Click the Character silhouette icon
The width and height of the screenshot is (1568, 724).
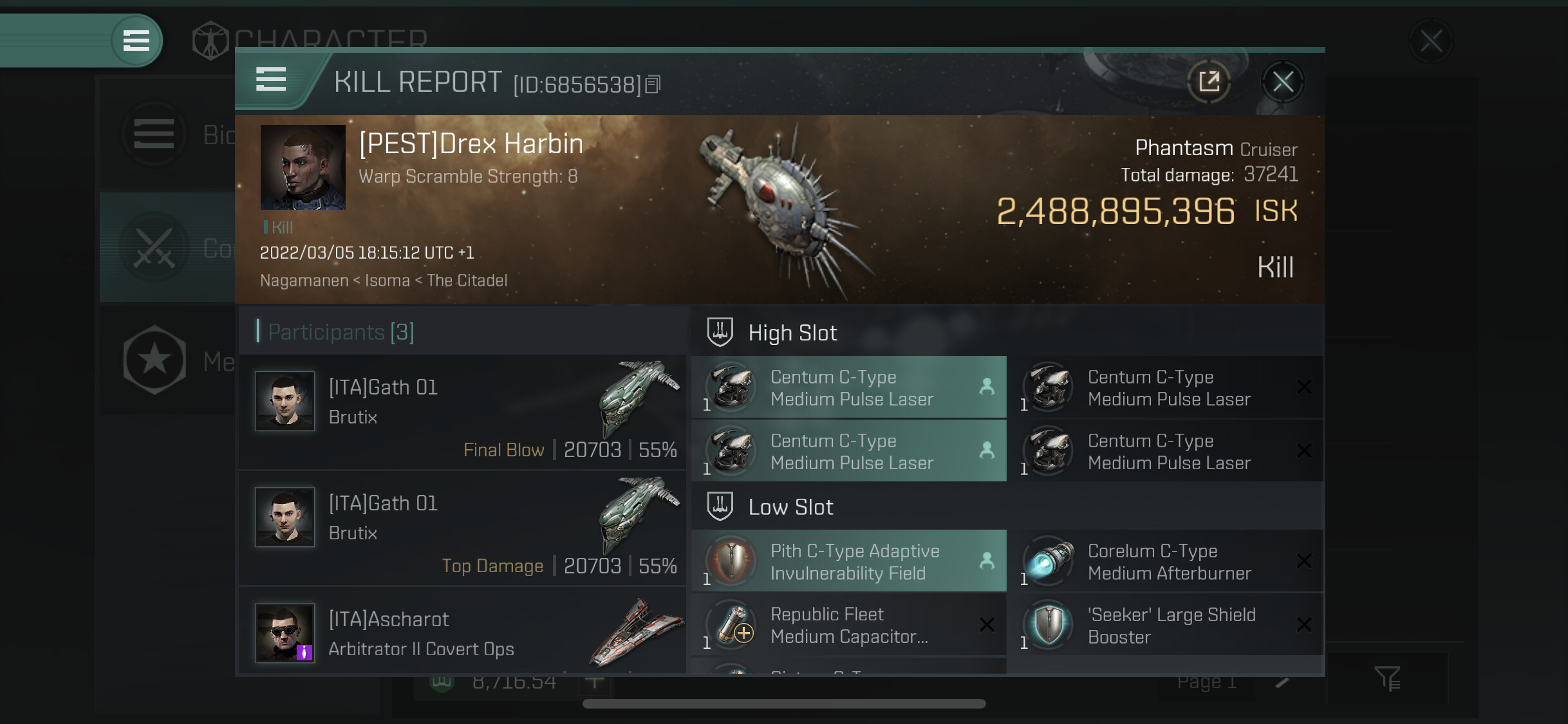click(x=210, y=41)
